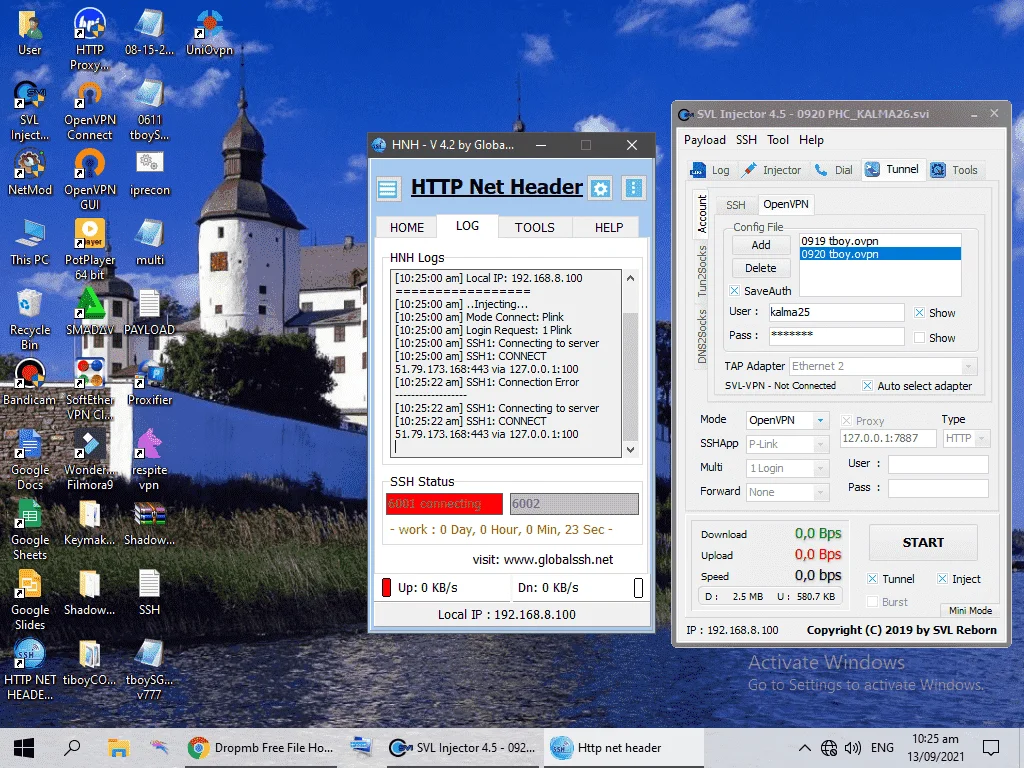Expand Forward None dropdown

click(820, 492)
